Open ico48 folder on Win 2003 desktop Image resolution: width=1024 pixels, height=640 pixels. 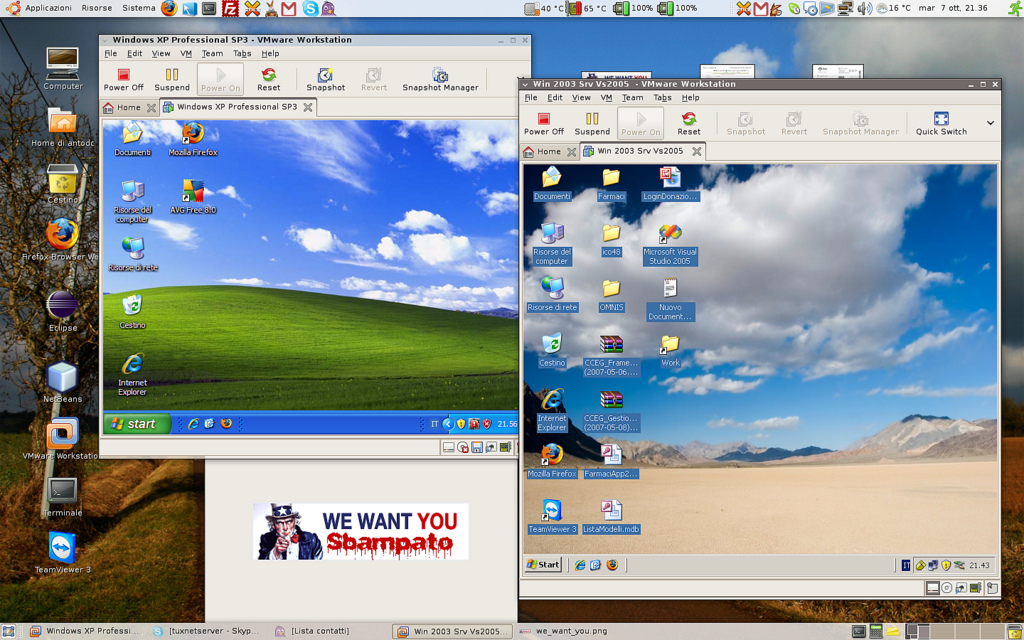(611, 239)
